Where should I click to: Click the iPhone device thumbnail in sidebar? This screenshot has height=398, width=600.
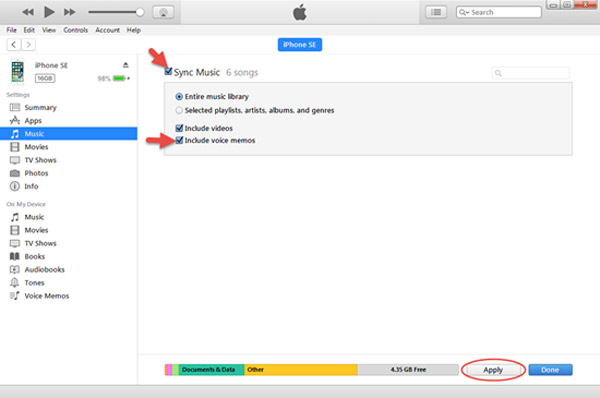(x=17, y=72)
